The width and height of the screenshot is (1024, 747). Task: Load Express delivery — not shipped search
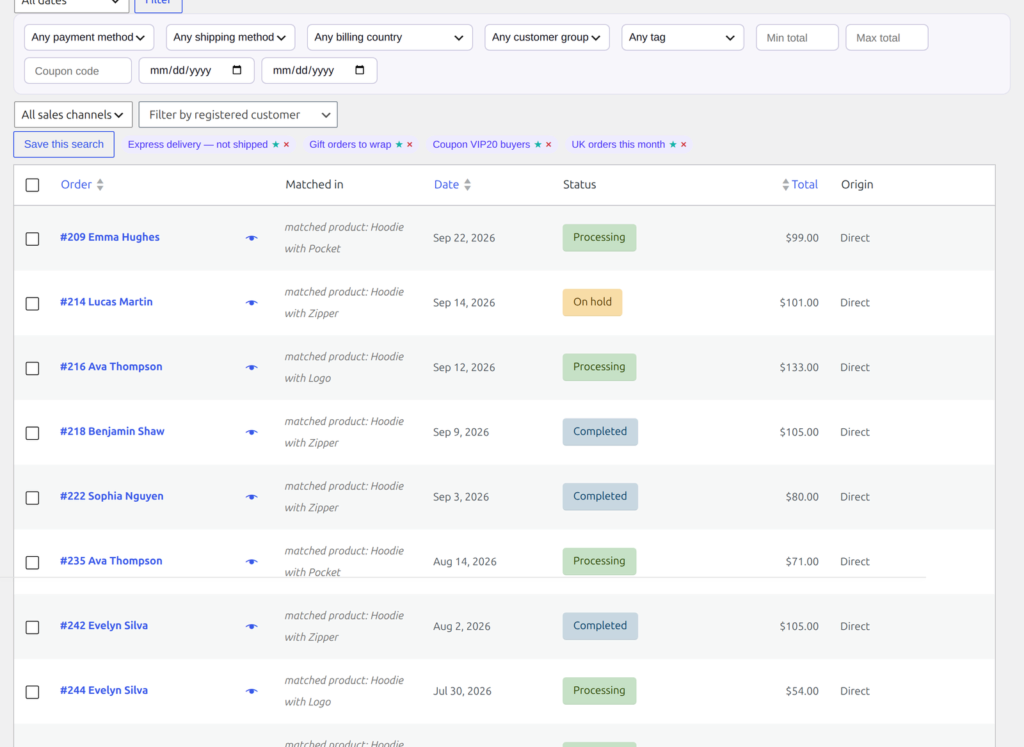click(x=198, y=144)
